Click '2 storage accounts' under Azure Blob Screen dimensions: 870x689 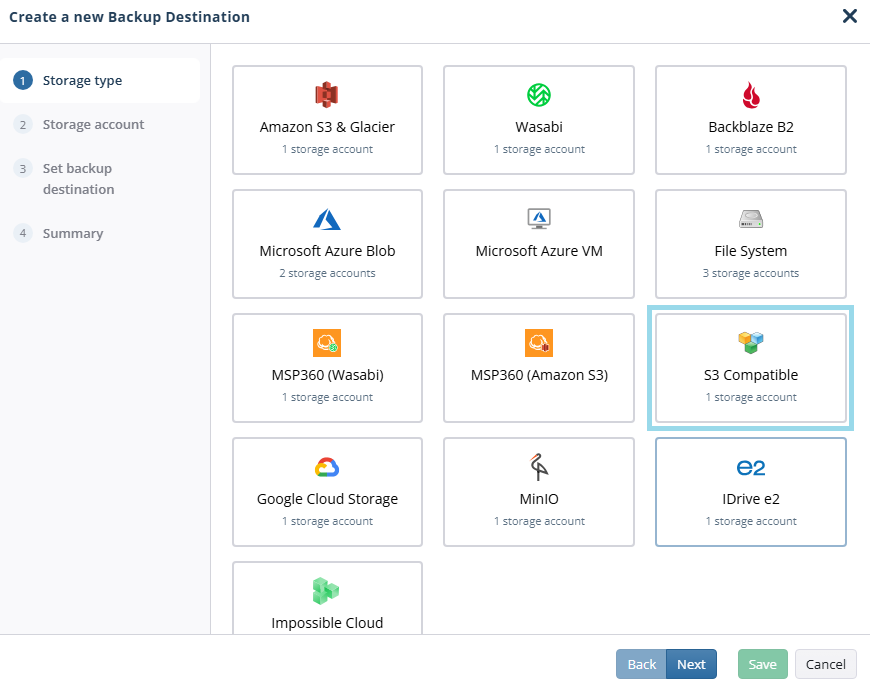327,273
